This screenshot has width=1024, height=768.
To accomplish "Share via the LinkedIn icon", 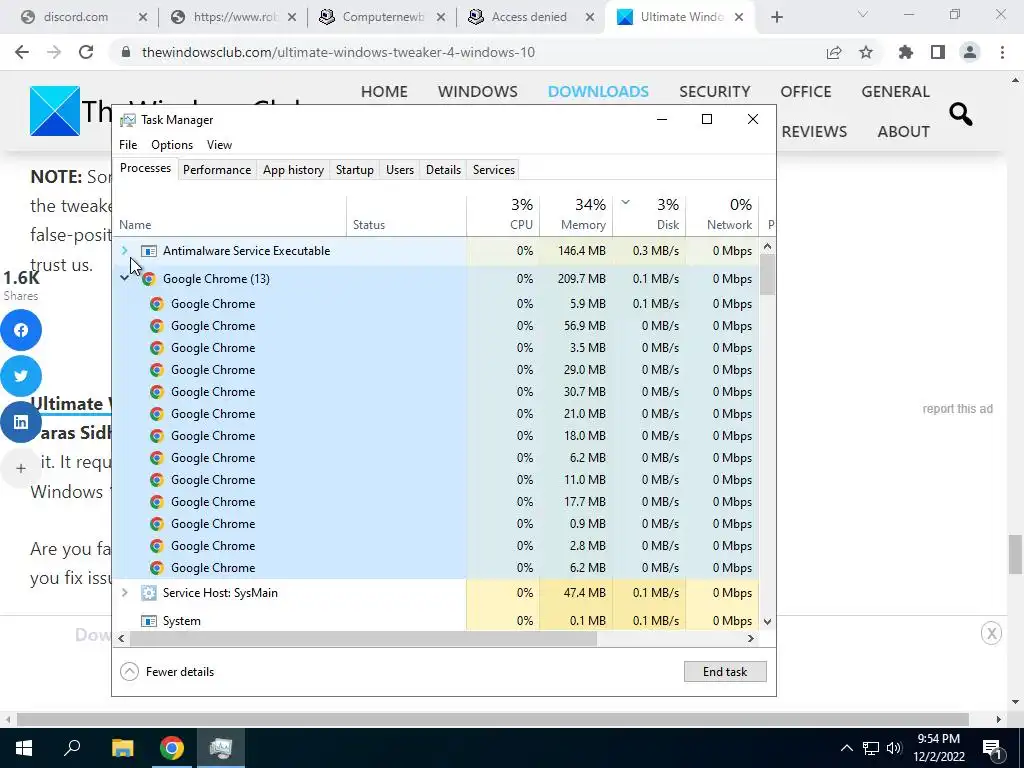I will pos(21,422).
